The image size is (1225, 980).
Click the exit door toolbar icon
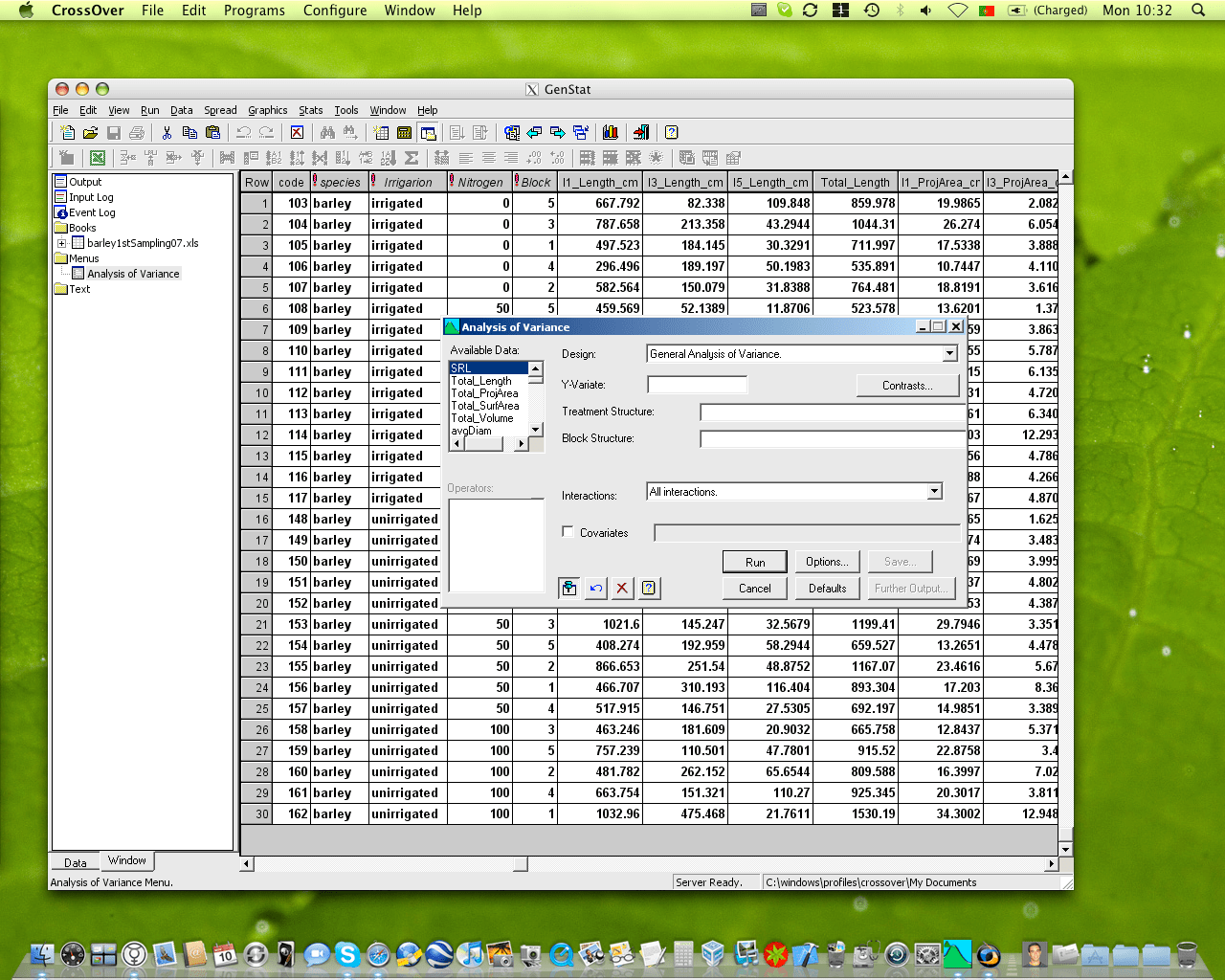[x=641, y=133]
